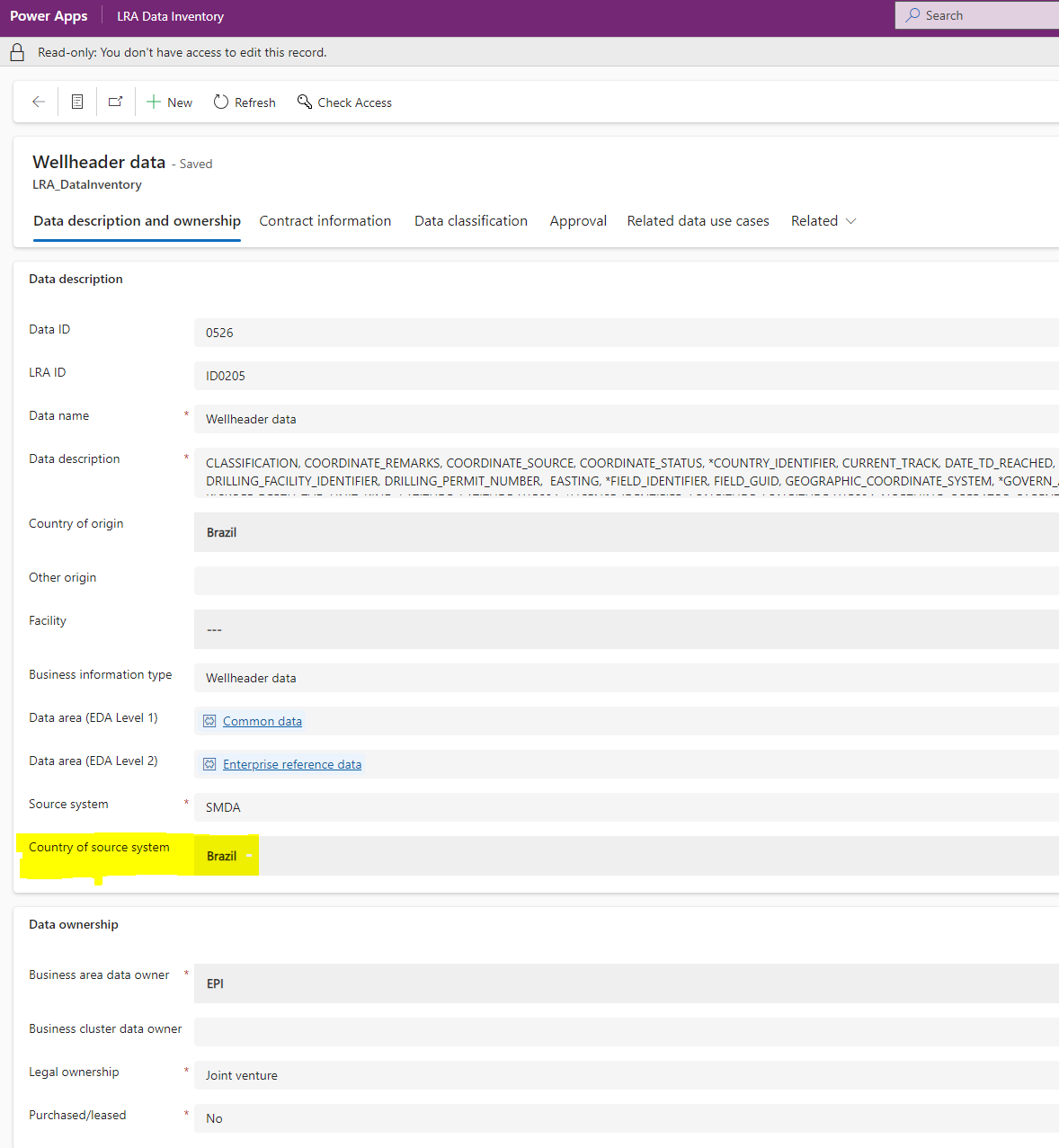This screenshot has height=1148, width=1059.
Task: Click the Enterprise reference data entity icon
Action: pyautogui.click(x=209, y=764)
